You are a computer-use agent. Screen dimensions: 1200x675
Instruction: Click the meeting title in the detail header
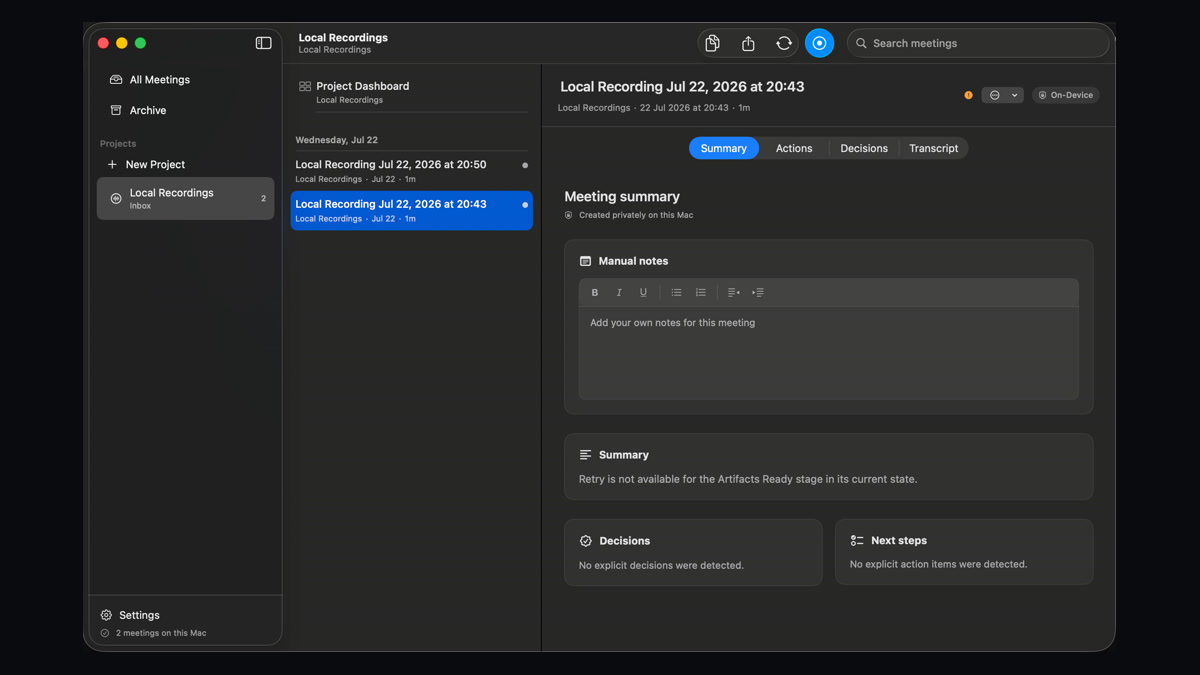(682, 87)
